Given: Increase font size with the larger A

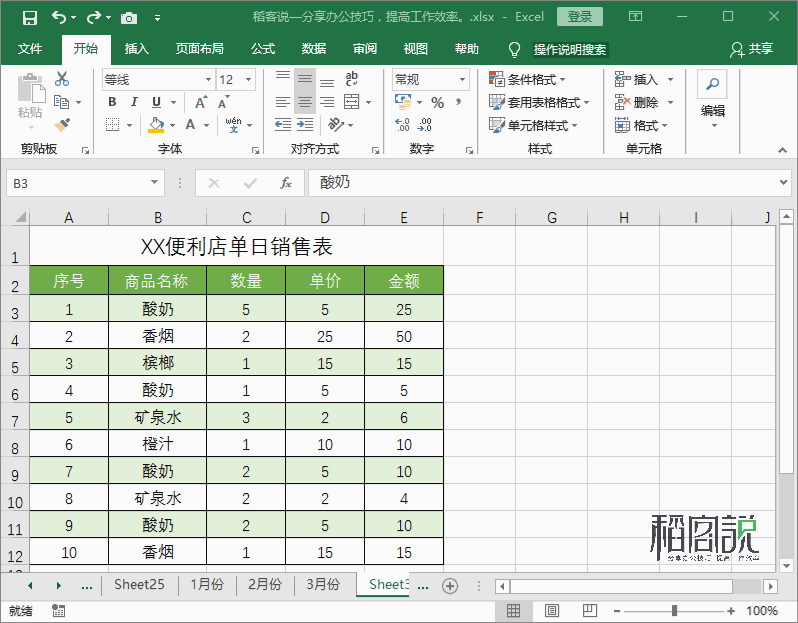Looking at the screenshot, I should click(202, 102).
